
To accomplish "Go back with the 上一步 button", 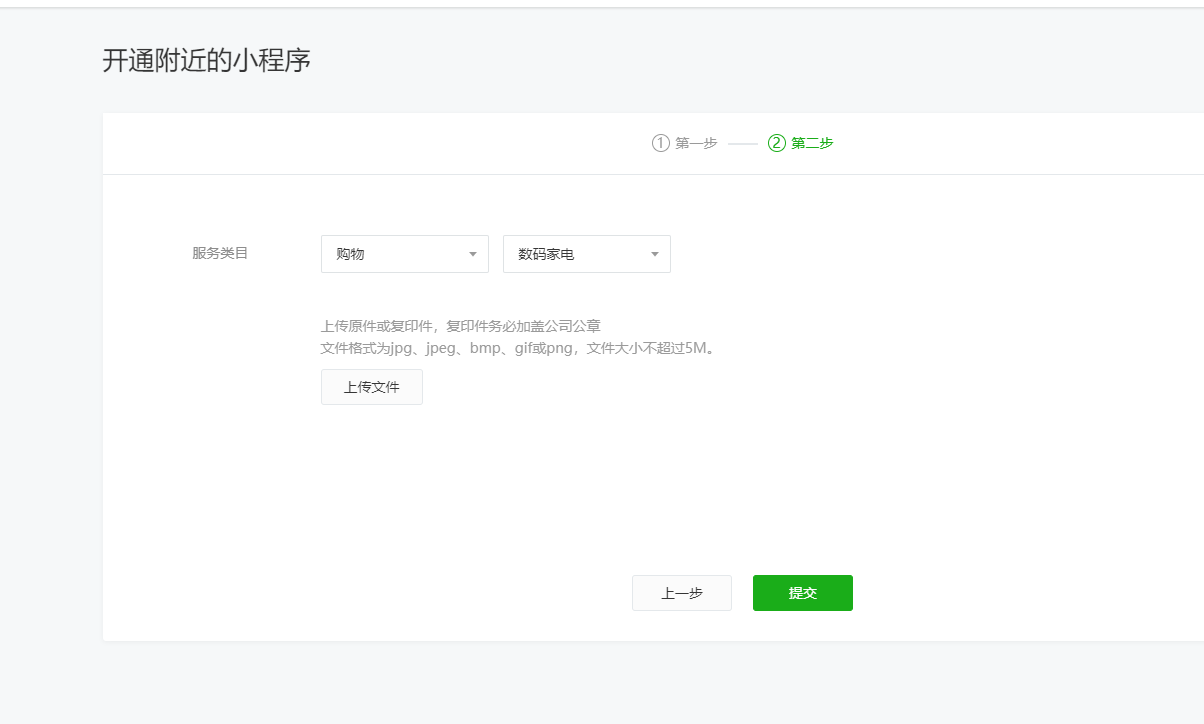I will click(682, 593).
